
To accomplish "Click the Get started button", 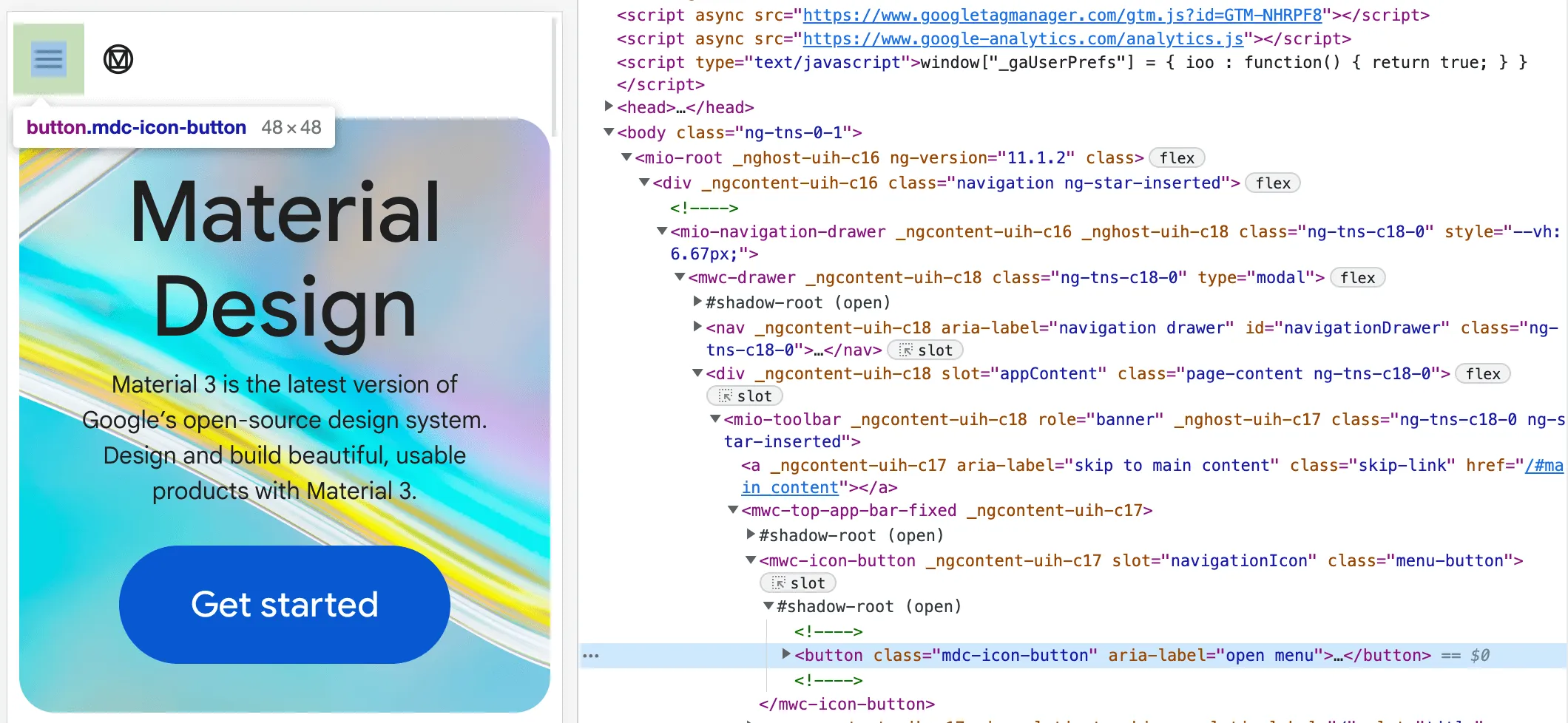I will (x=285, y=605).
